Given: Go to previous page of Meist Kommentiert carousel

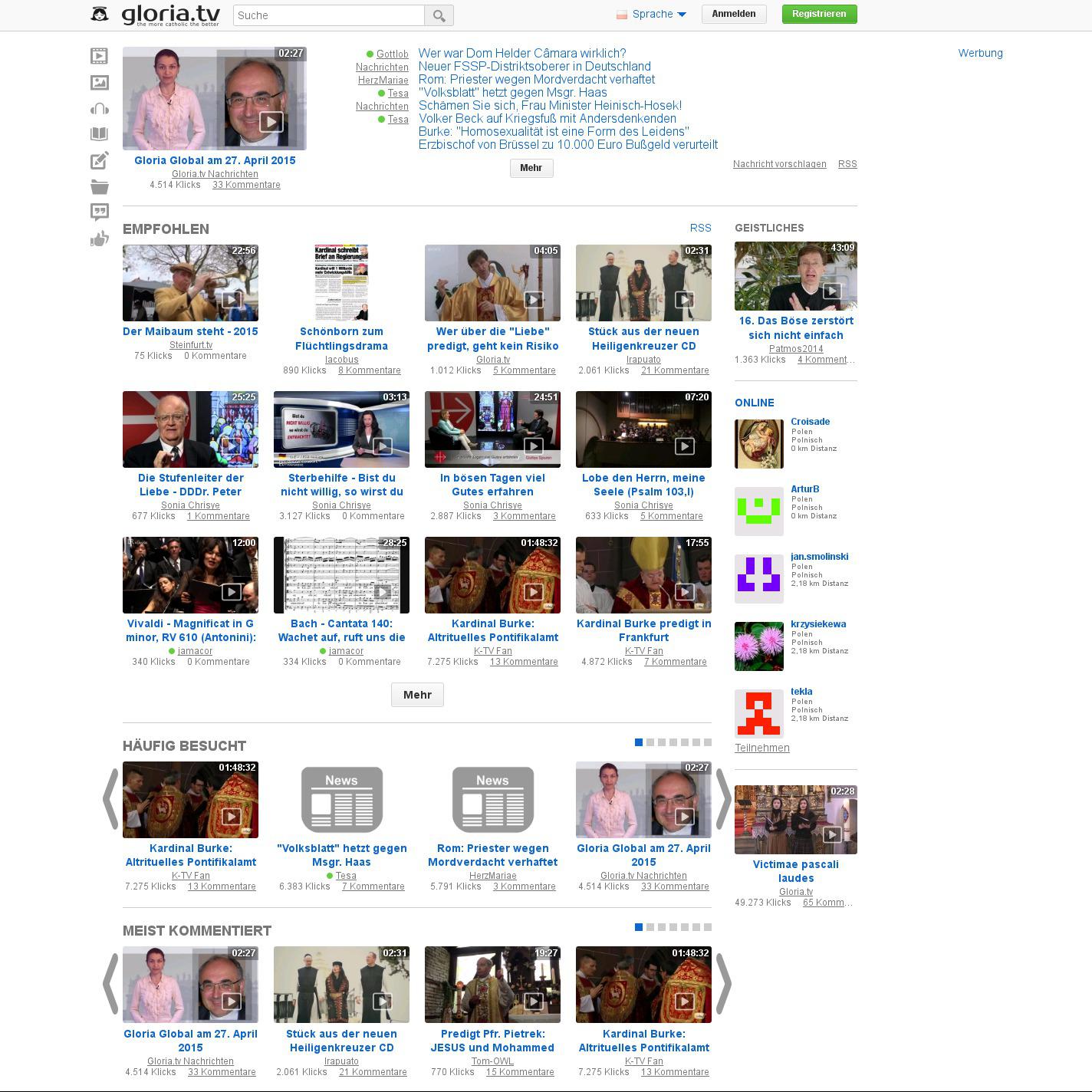Looking at the screenshot, I should click(x=110, y=984).
